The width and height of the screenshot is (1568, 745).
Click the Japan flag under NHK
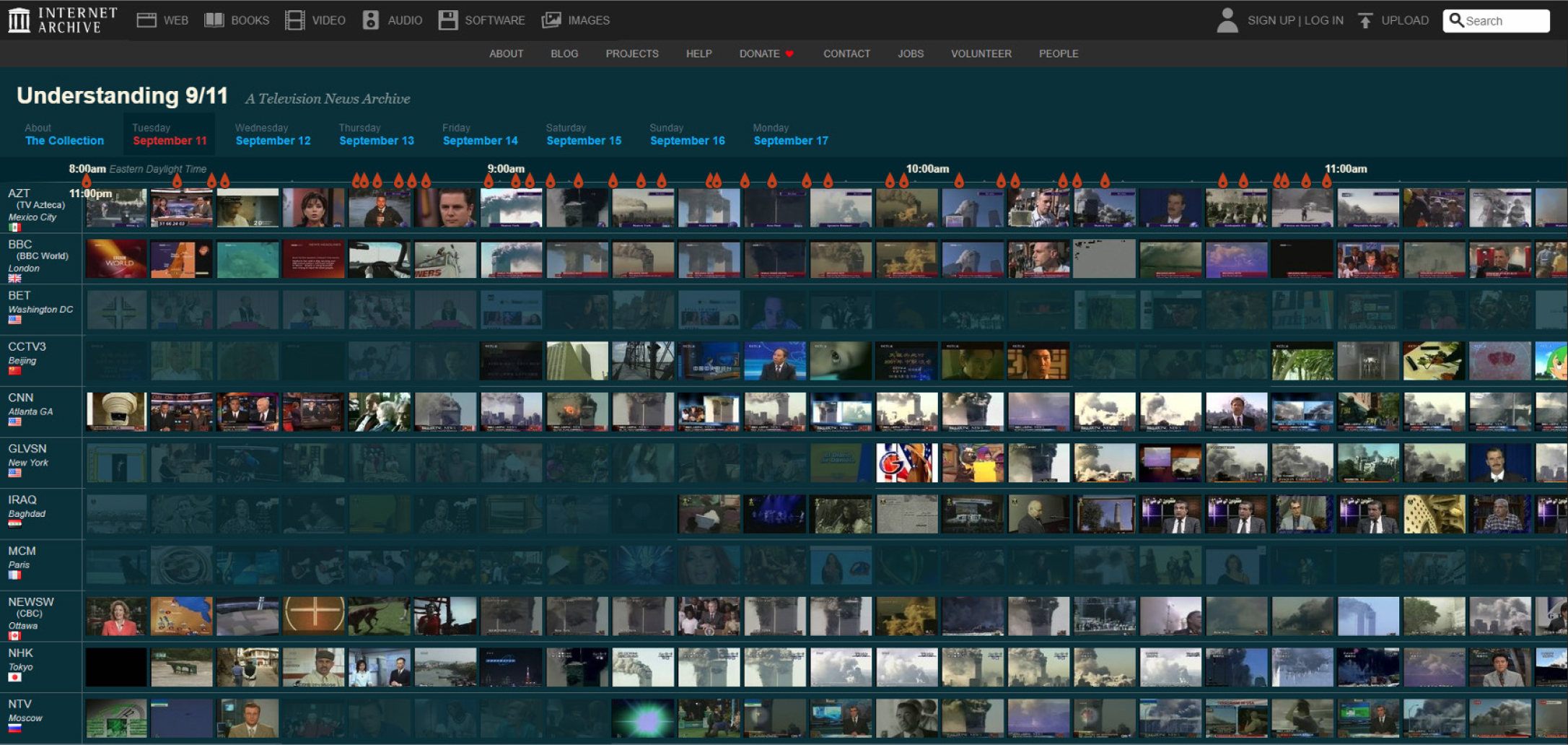click(14, 677)
